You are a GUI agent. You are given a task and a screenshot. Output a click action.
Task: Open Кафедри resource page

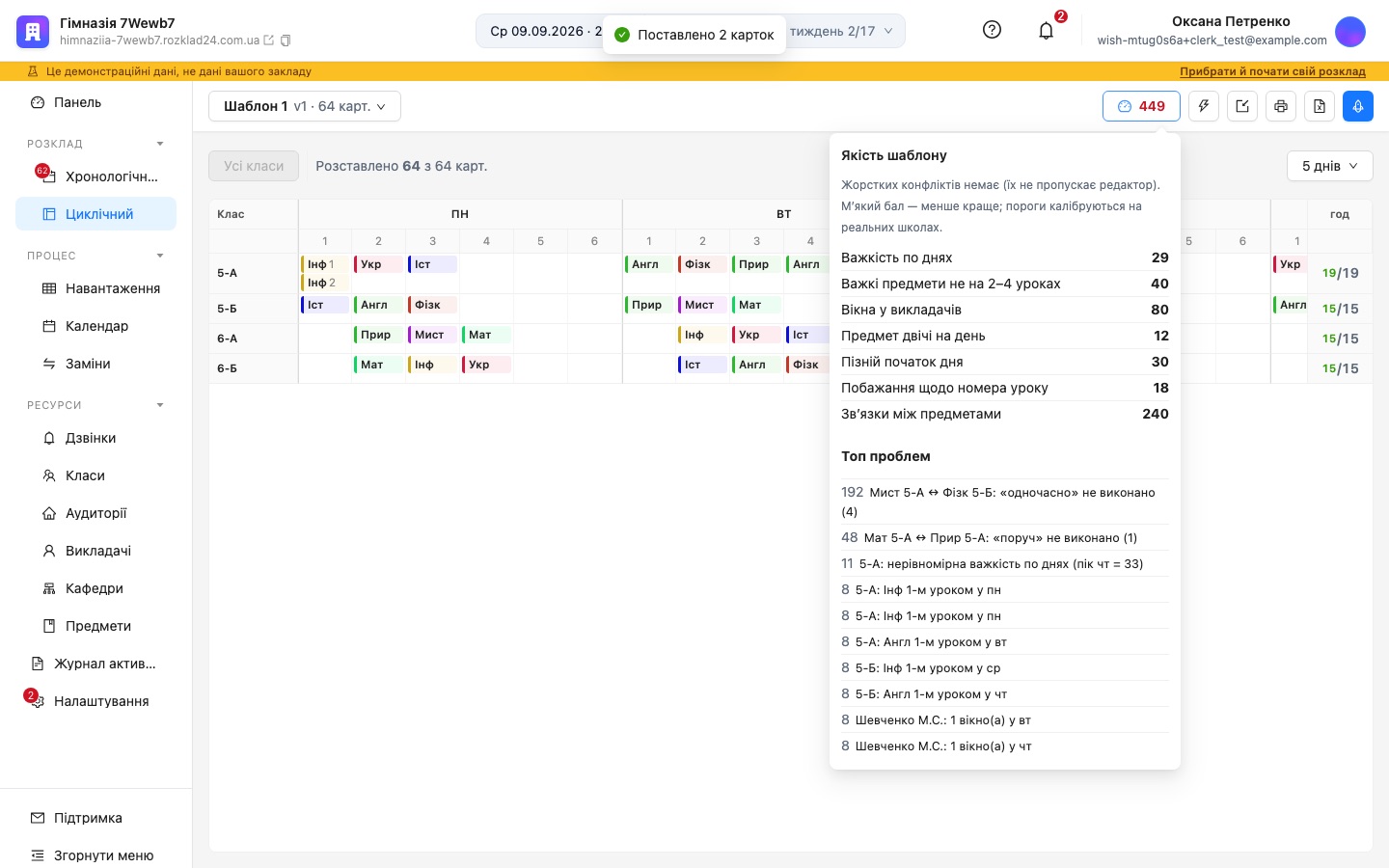(95, 588)
